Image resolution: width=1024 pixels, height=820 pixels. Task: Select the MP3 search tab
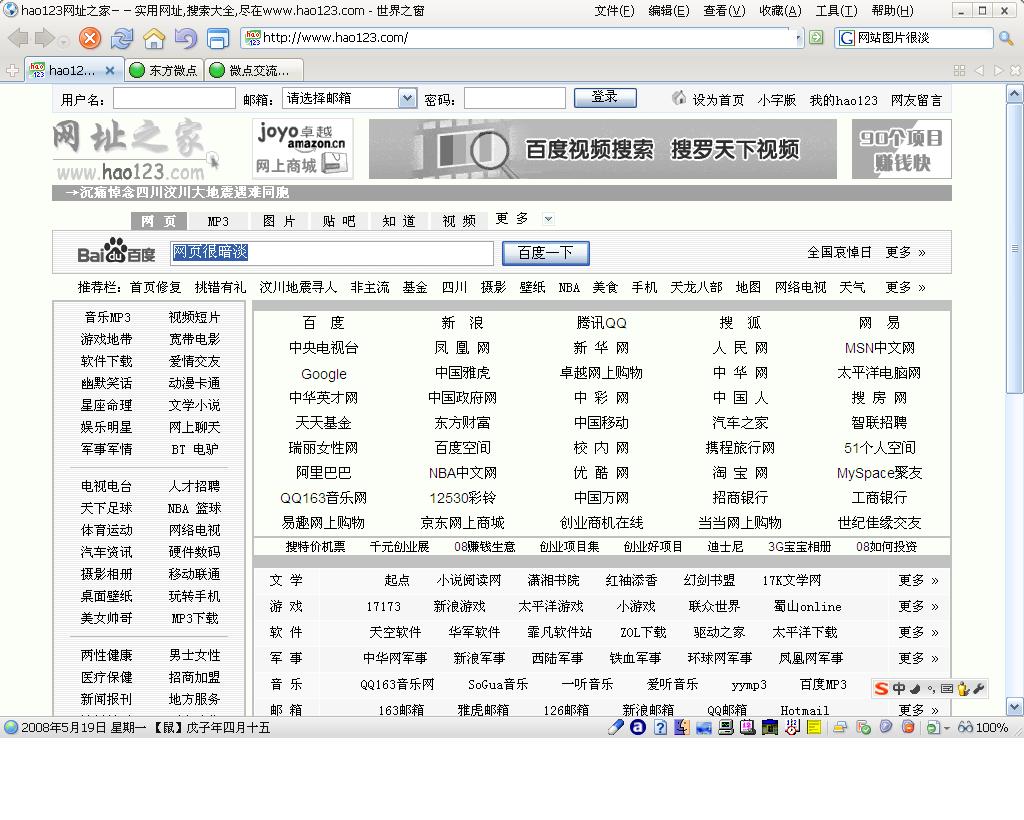pos(218,221)
